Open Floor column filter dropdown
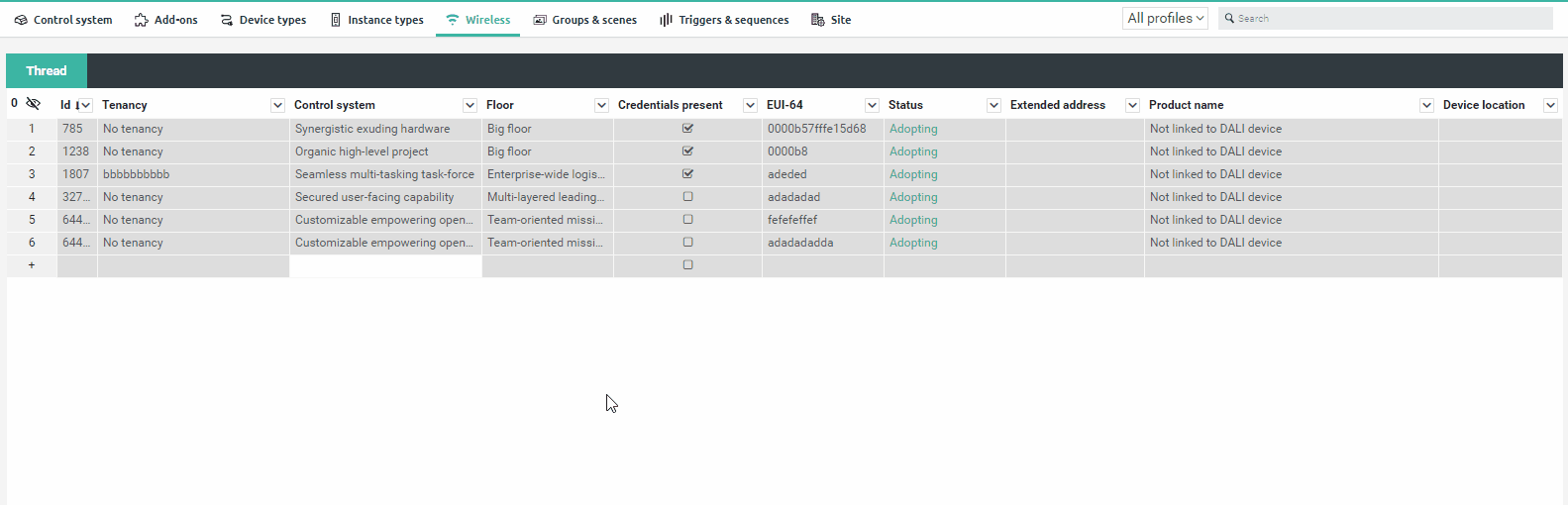Viewport: 1568px width, 505px height. [x=601, y=105]
